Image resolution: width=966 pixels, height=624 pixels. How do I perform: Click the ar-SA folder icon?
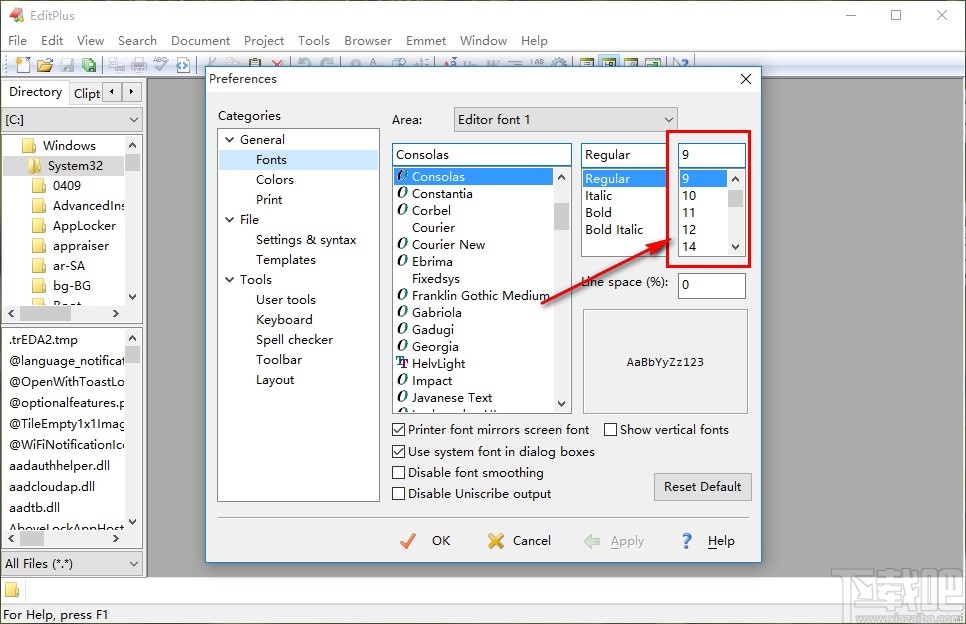coord(39,265)
